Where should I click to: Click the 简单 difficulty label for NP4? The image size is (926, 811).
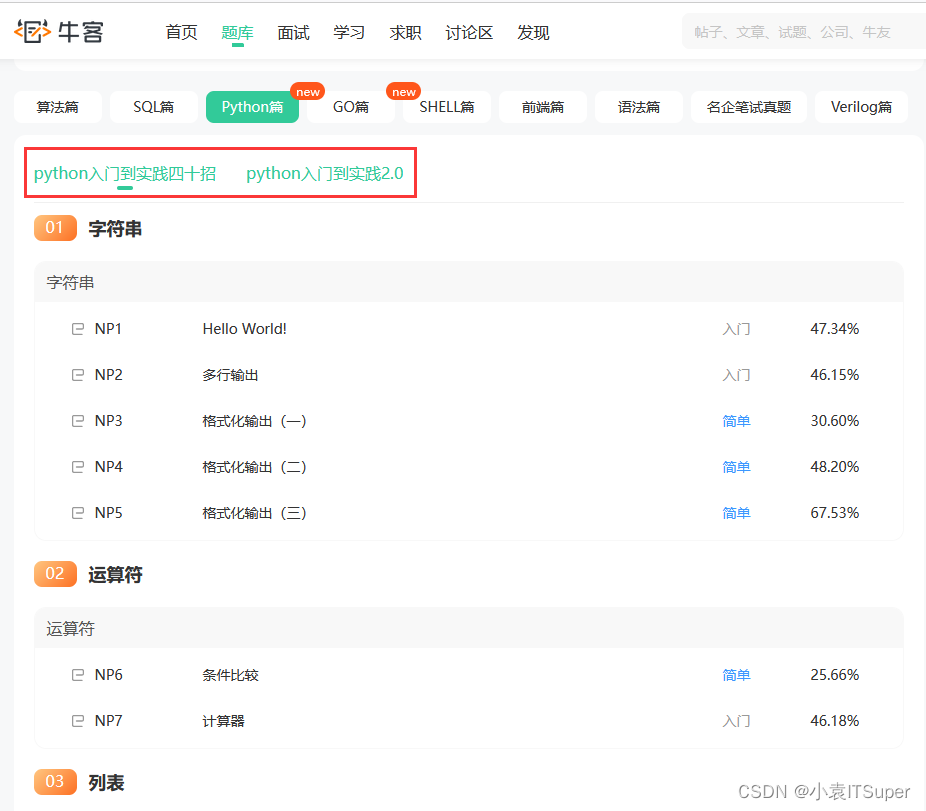pyautogui.click(x=736, y=467)
